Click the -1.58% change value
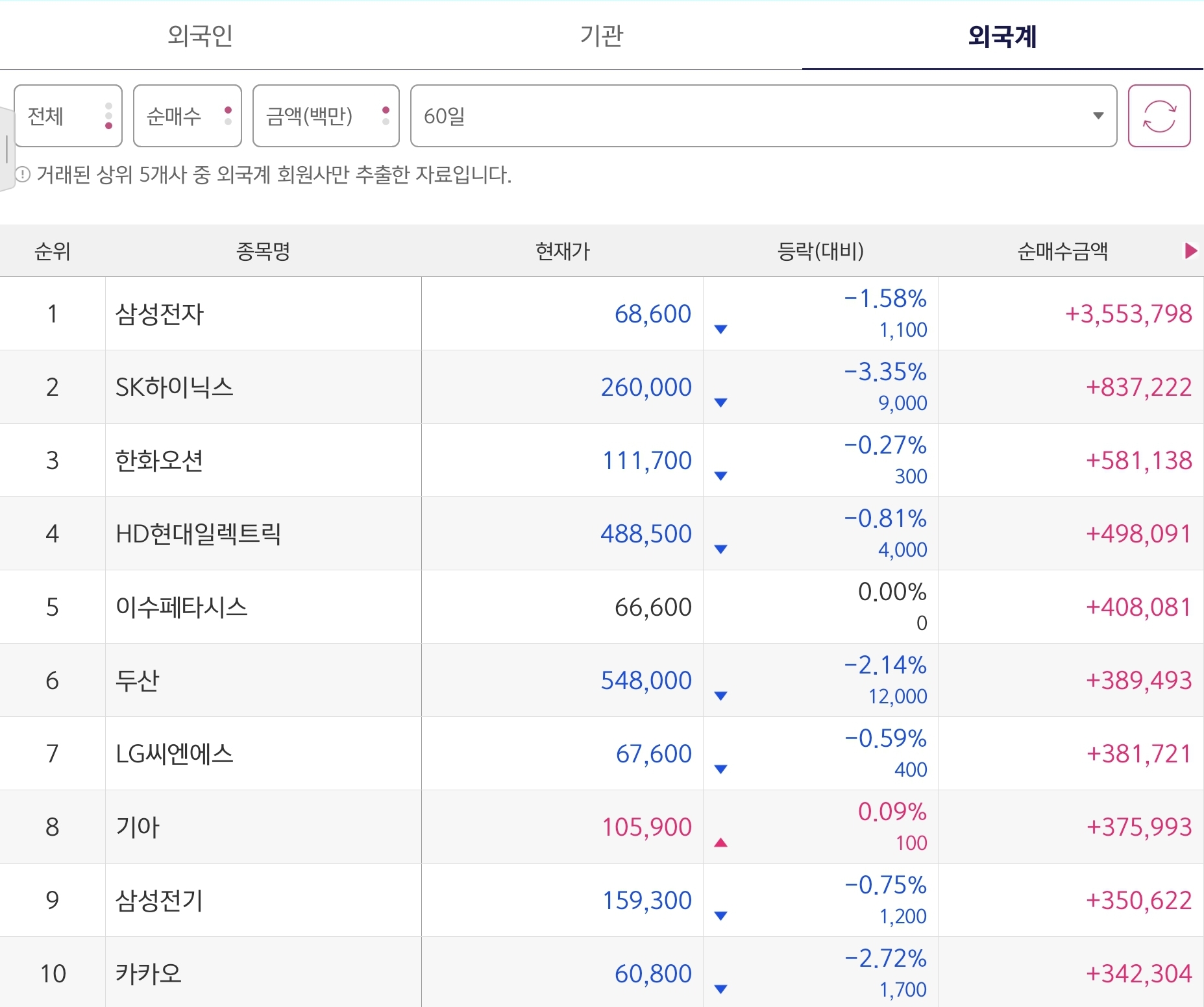 [x=885, y=298]
